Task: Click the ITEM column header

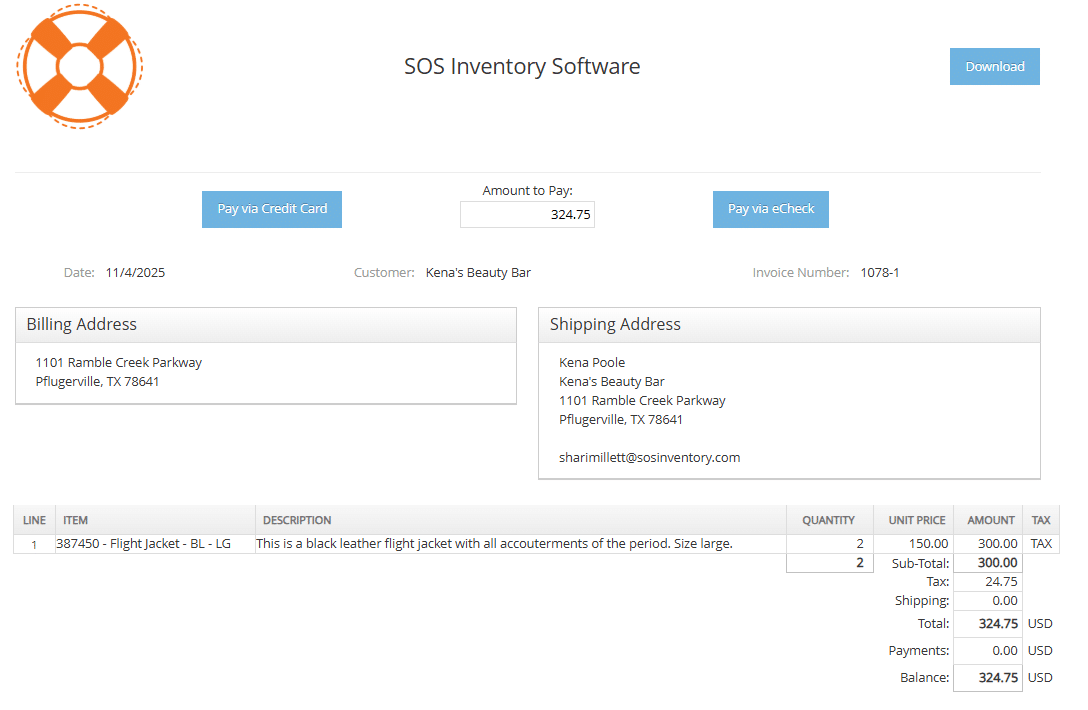Action: click(76, 520)
